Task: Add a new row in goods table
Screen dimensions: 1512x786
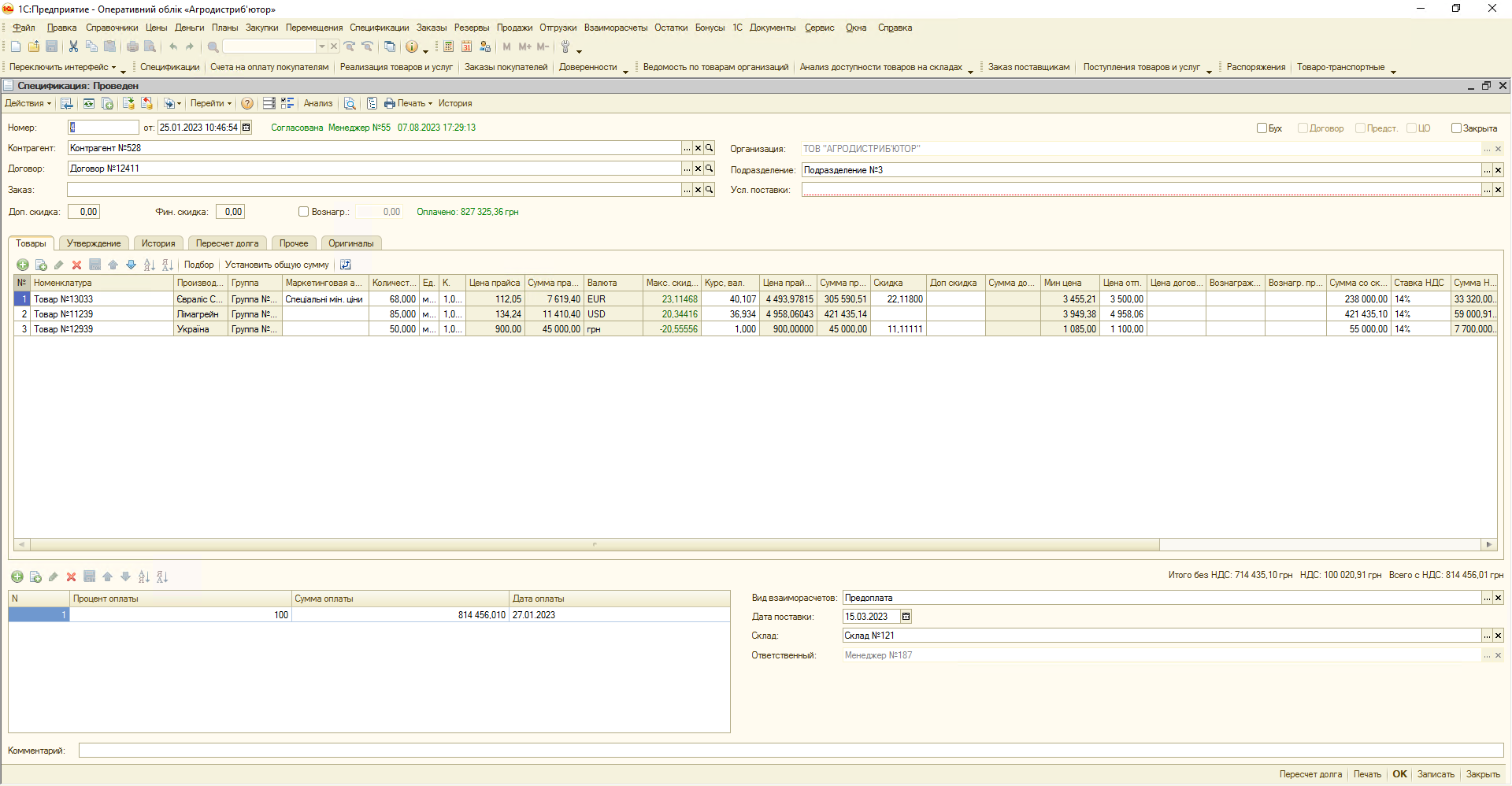Action: [x=23, y=265]
